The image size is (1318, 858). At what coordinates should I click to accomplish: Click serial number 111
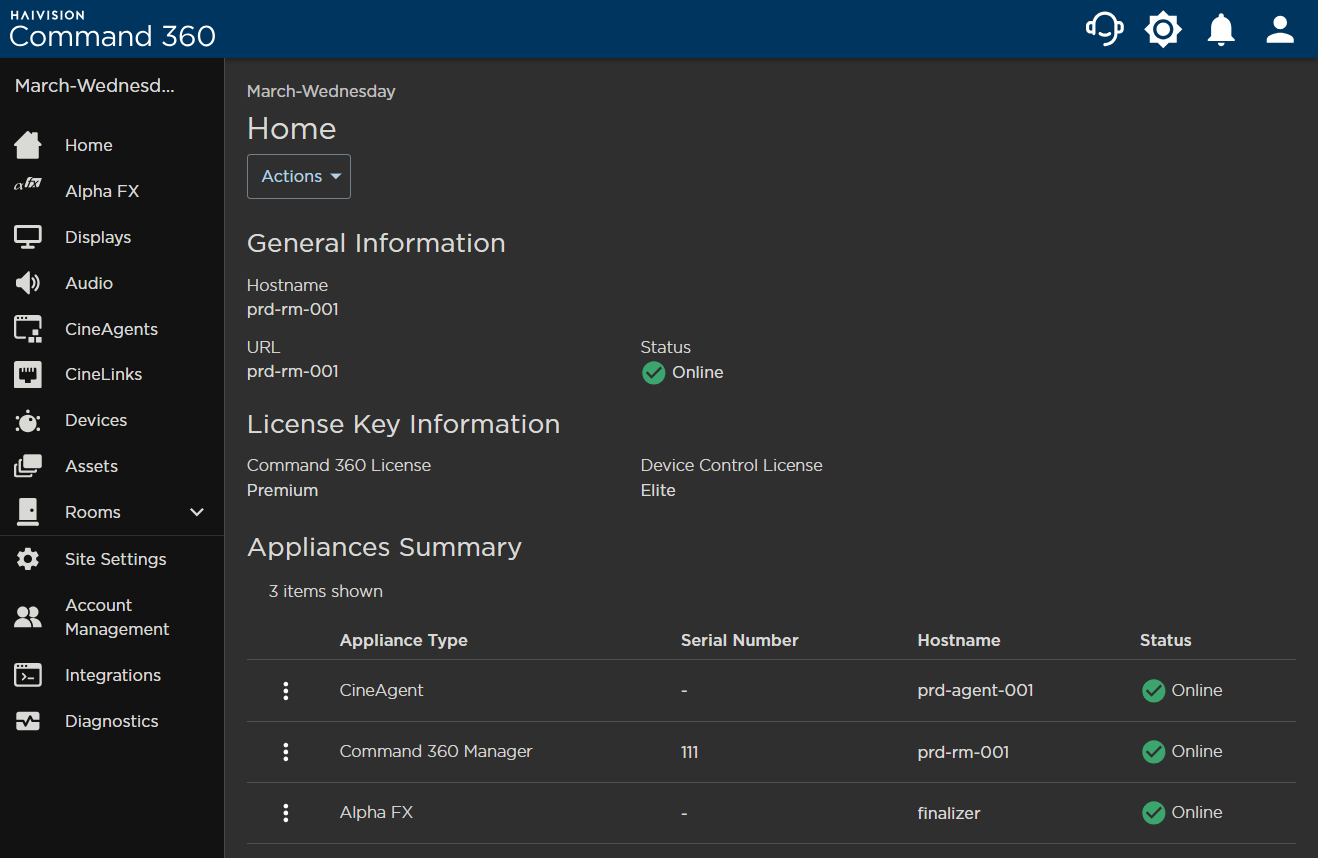[689, 752]
